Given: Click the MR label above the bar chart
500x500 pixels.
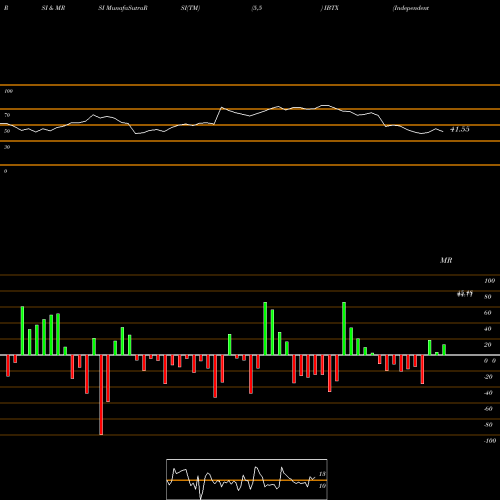Looking at the screenshot, I should click(x=446, y=260).
